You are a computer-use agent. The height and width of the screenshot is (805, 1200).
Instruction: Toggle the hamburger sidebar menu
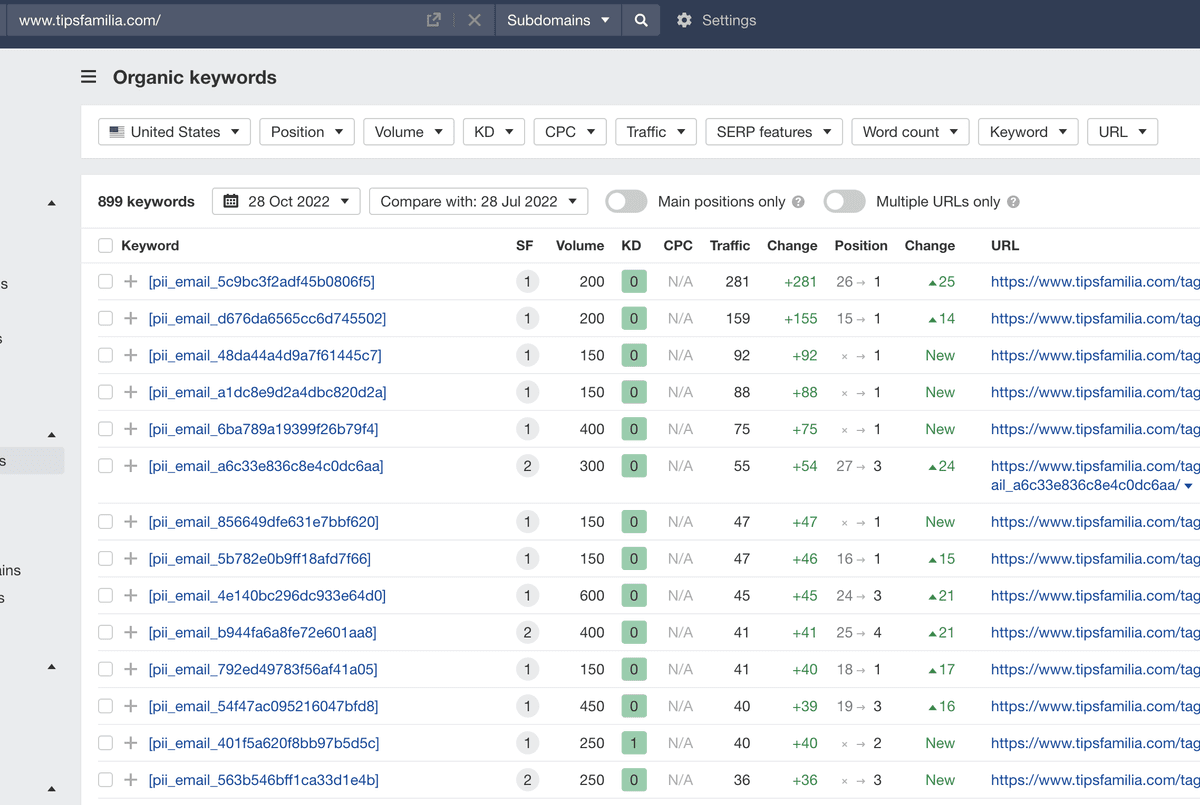[89, 77]
